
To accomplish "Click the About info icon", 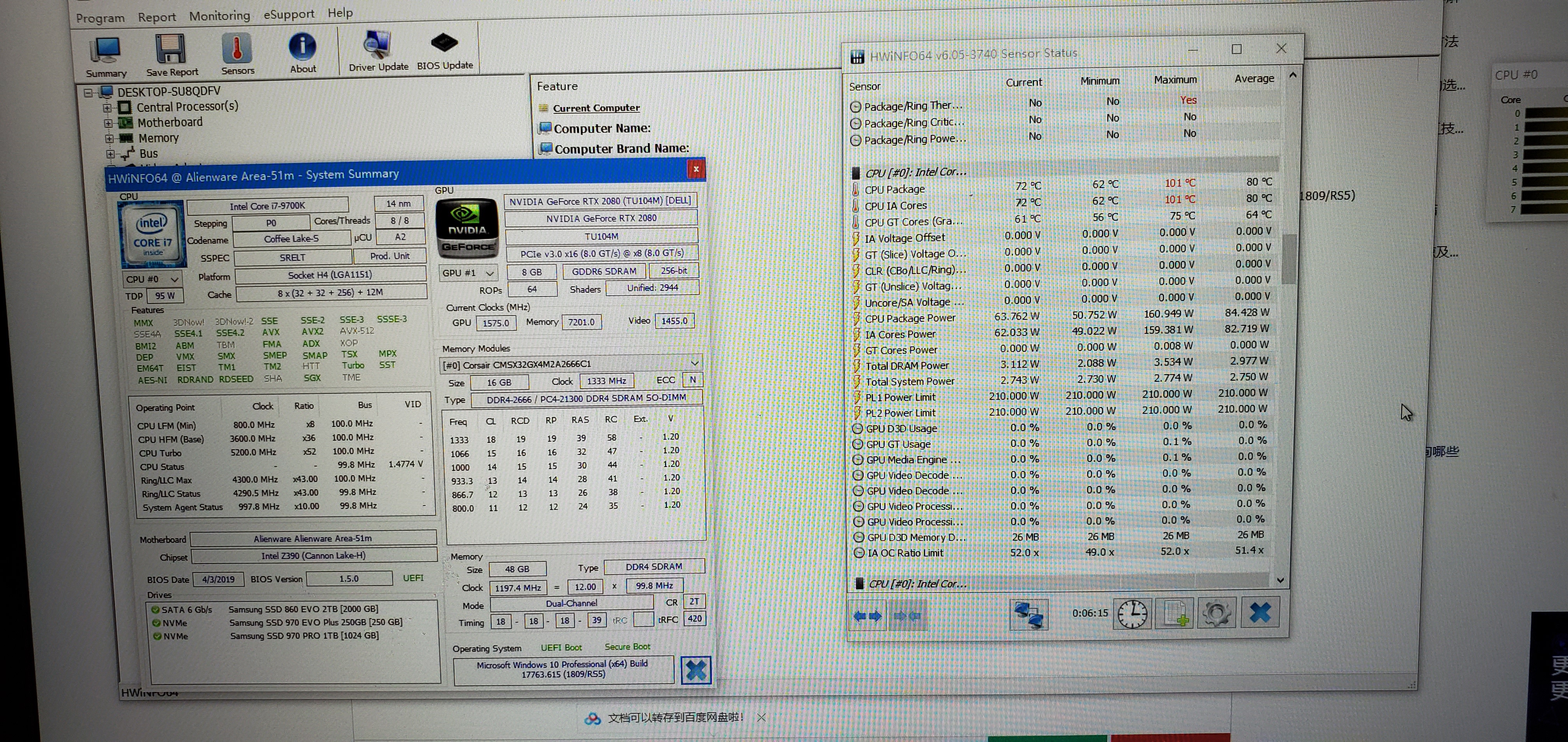I will click(x=303, y=53).
